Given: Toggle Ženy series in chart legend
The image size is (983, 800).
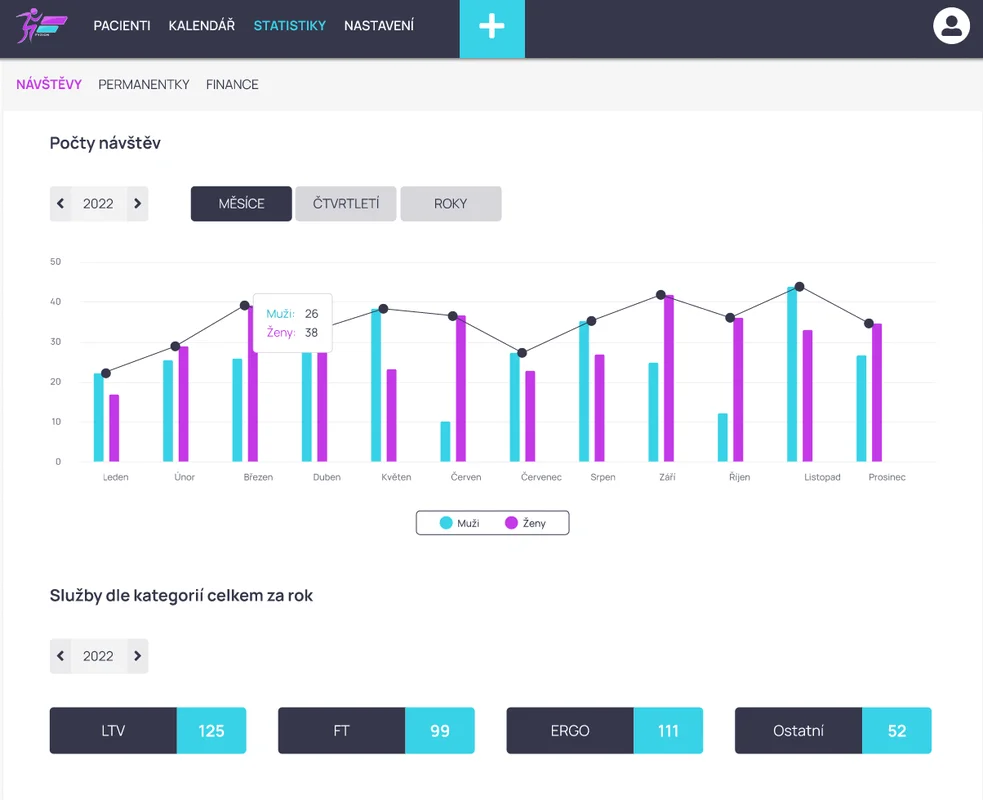Looking at the screenshot, I should click(x=526, y=523).
